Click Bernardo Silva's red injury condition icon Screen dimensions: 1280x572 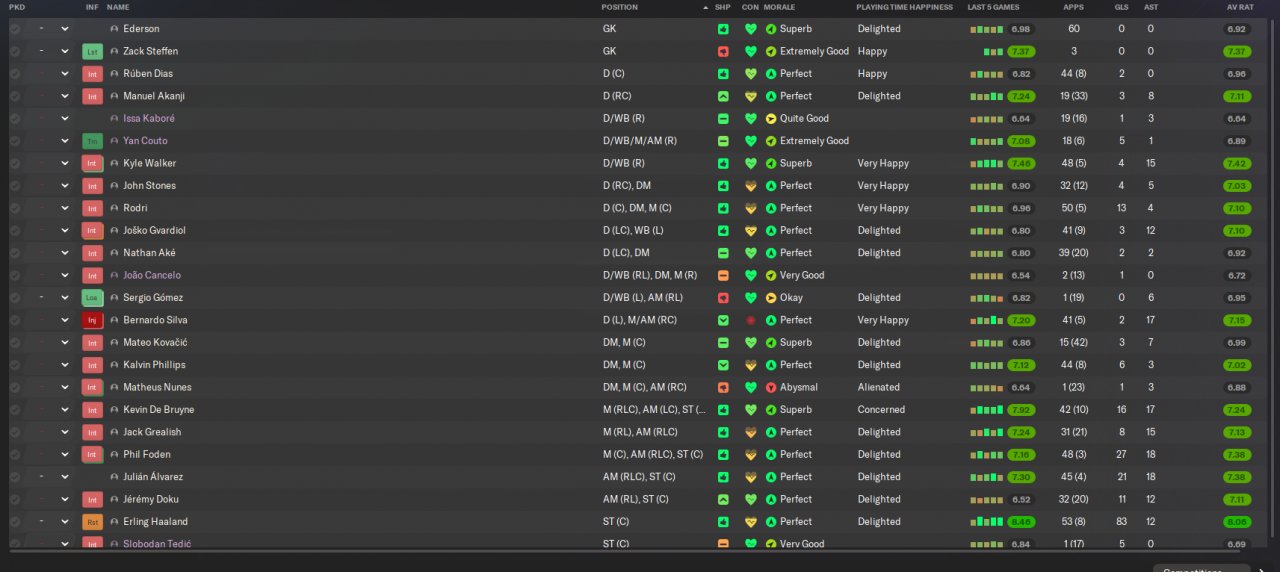pos(751,320)
